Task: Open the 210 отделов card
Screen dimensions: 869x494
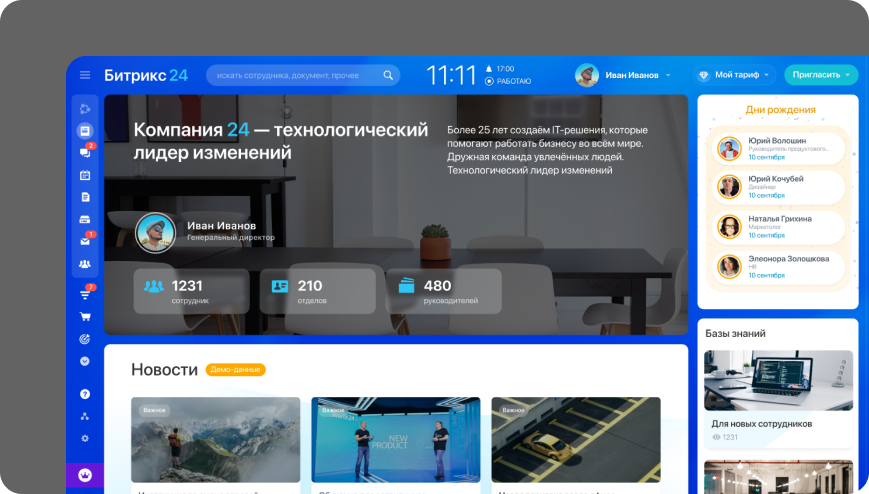Action: point(318,291)
